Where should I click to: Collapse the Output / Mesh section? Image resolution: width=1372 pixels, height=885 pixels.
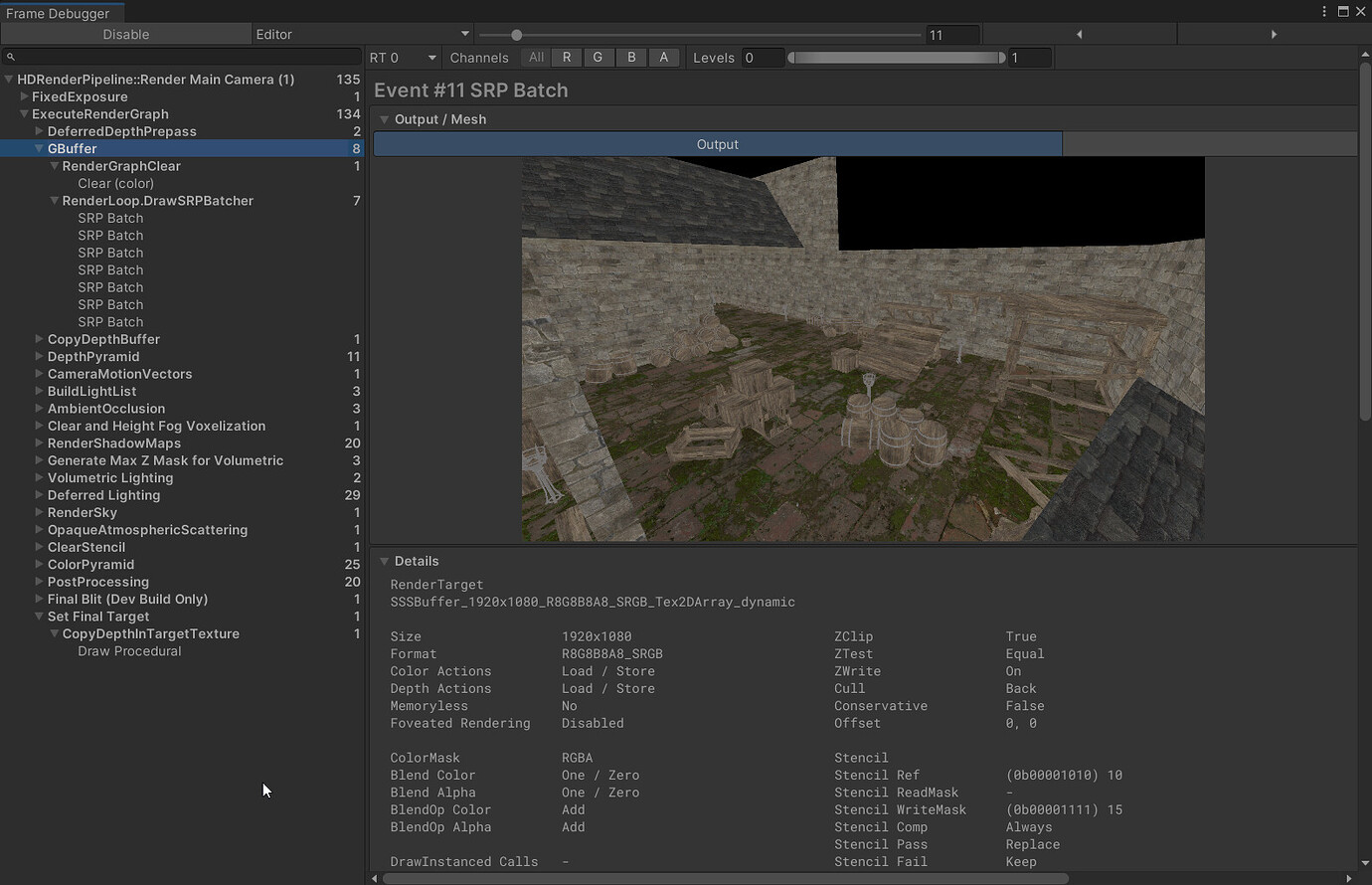point(384,119)
